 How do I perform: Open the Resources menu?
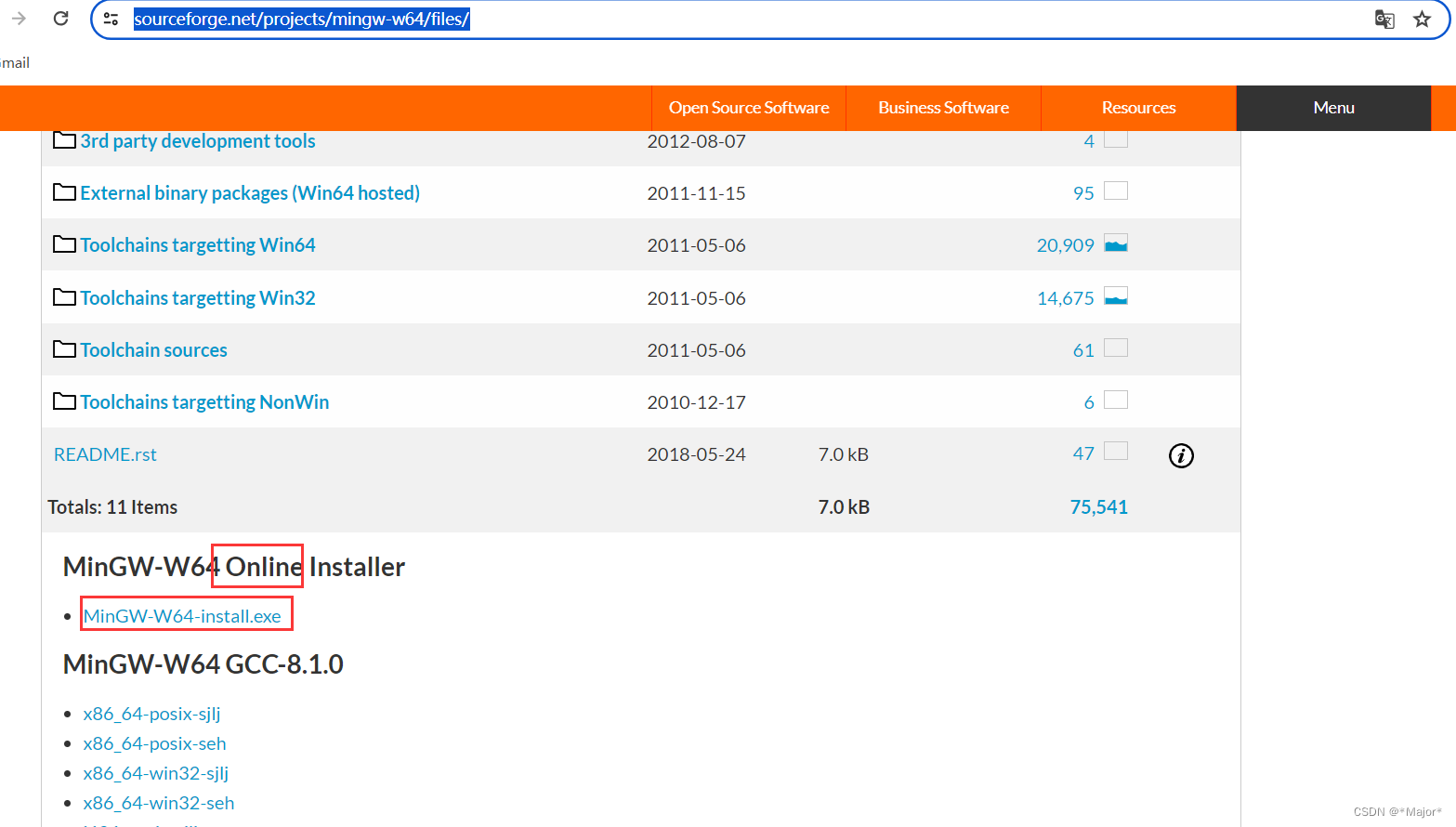coord(1138,108)
